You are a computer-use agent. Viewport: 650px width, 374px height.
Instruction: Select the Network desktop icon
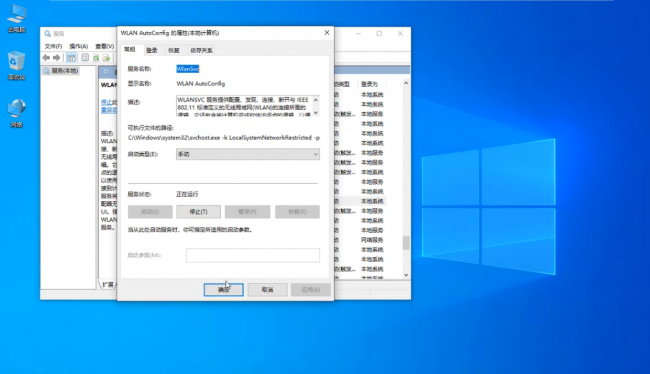pos(17,113)
